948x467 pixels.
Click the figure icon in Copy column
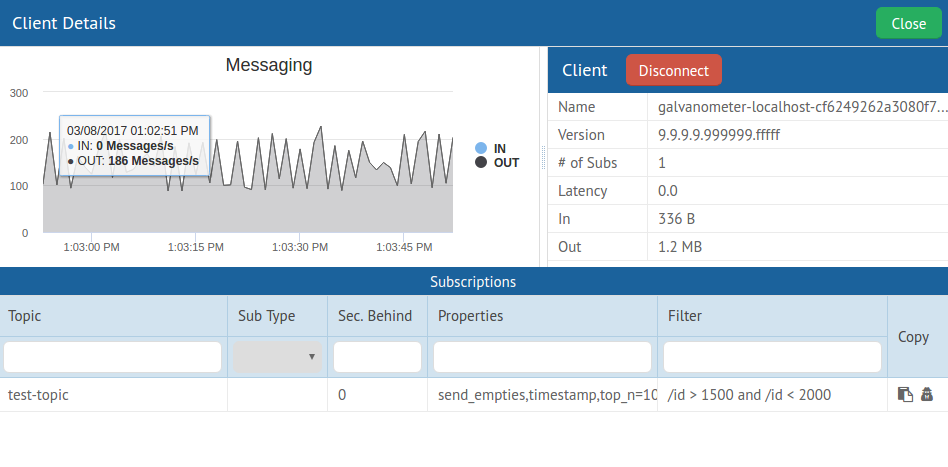(926, 395)
